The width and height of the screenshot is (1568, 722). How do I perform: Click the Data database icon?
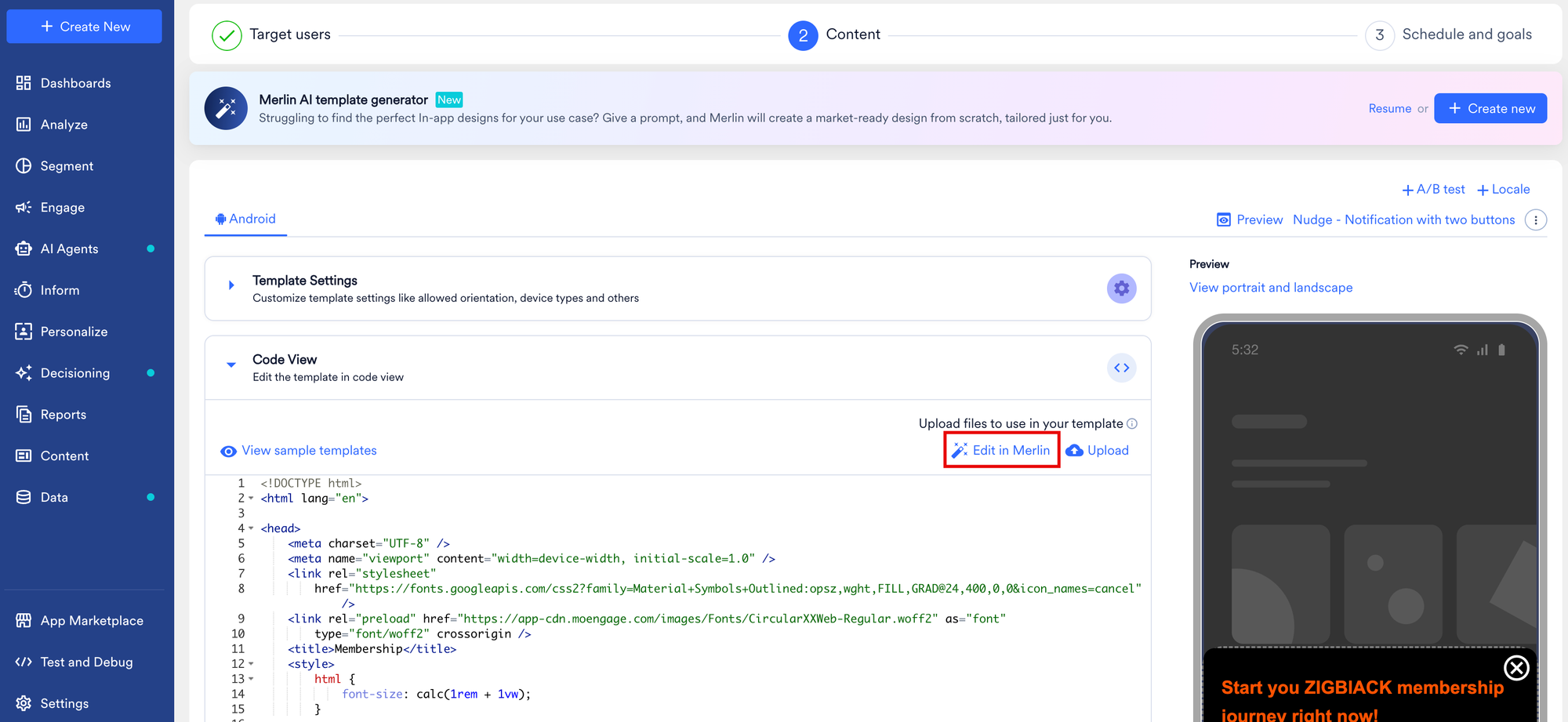(x=24, y=498)
